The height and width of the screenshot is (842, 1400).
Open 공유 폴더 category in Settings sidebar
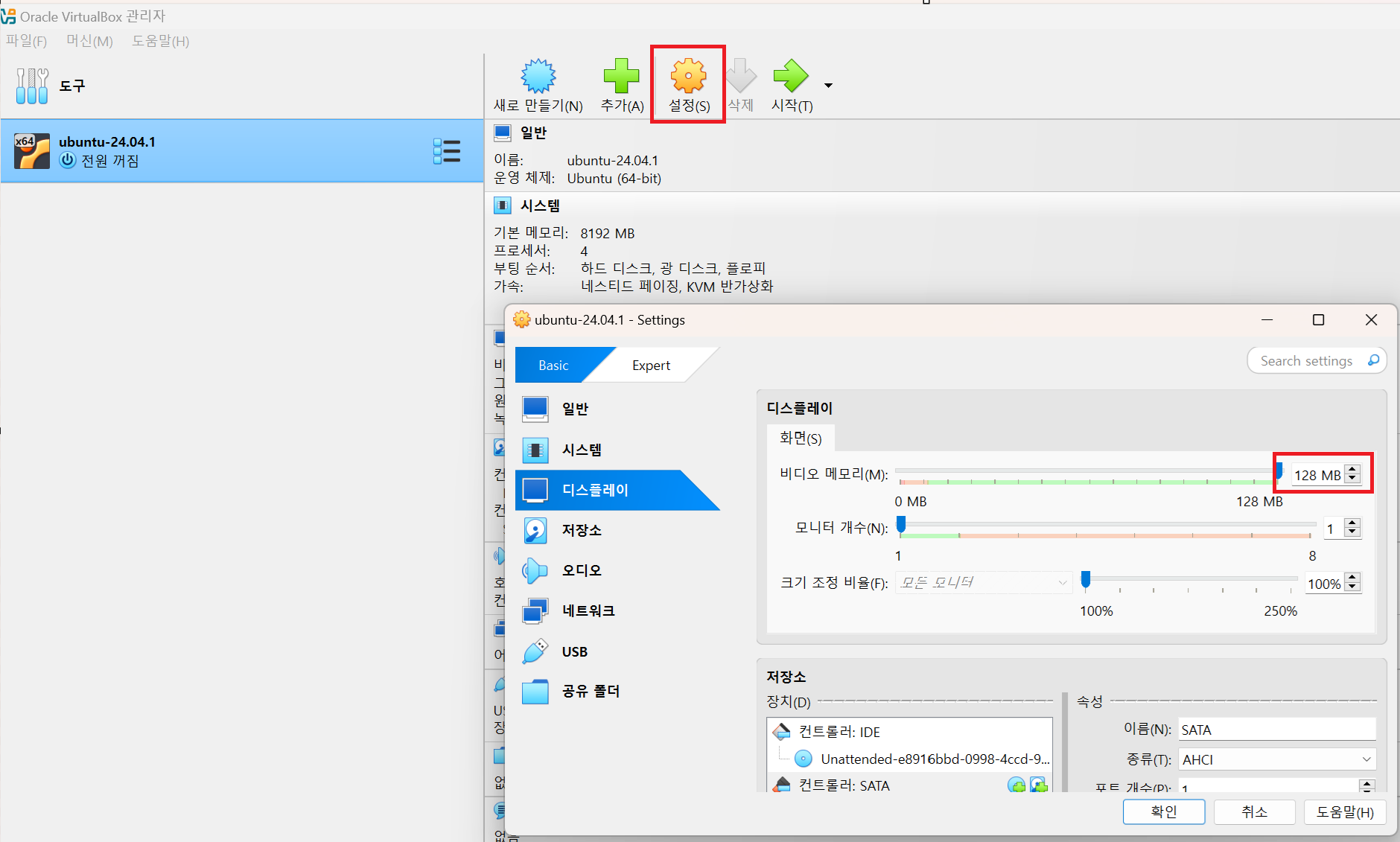click(x=617, y=692)
